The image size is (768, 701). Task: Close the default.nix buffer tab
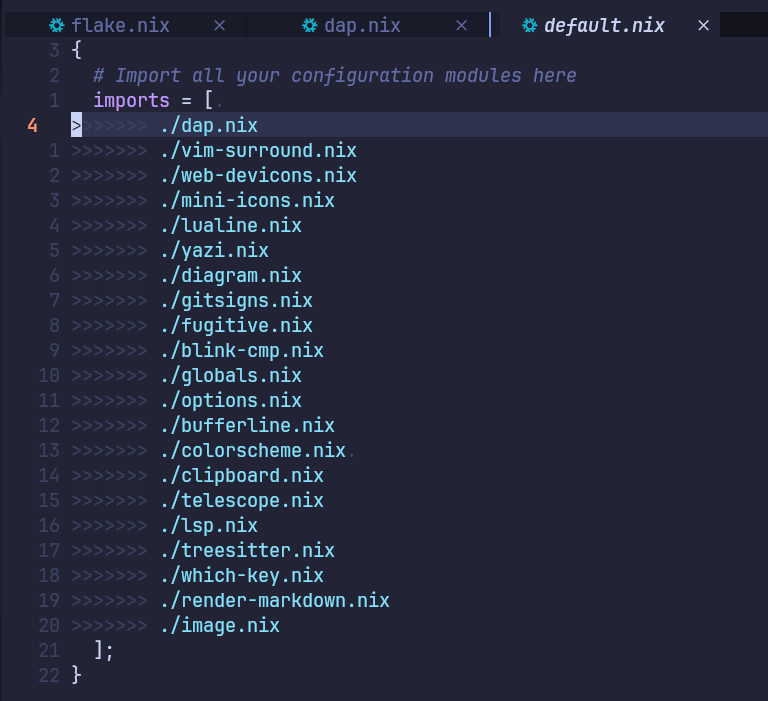click(x=703, y=26)
